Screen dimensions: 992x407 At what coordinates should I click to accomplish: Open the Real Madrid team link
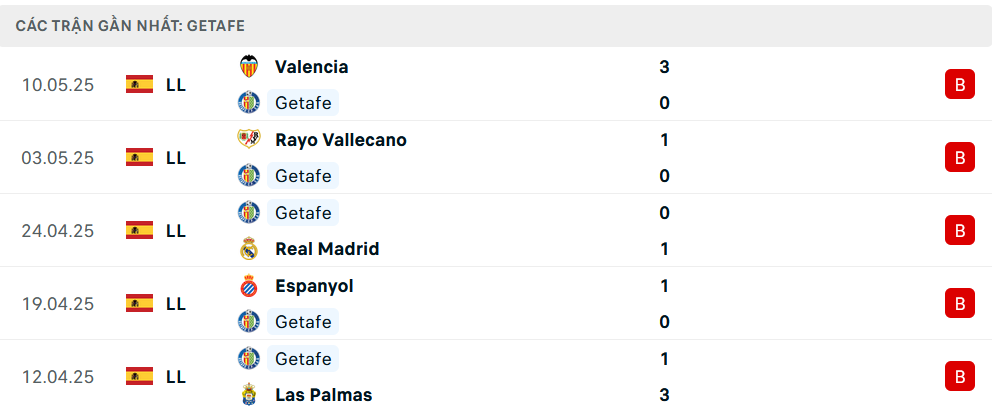[x=327, y=249]
